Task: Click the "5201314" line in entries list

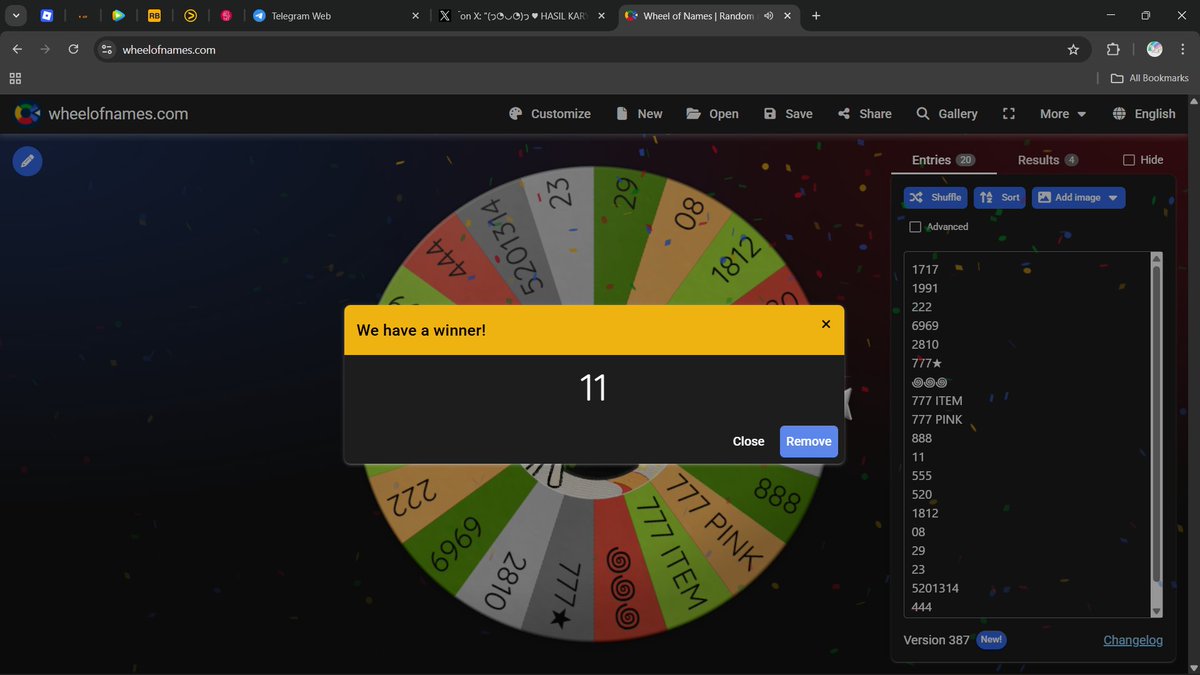Action: [936, 588]
